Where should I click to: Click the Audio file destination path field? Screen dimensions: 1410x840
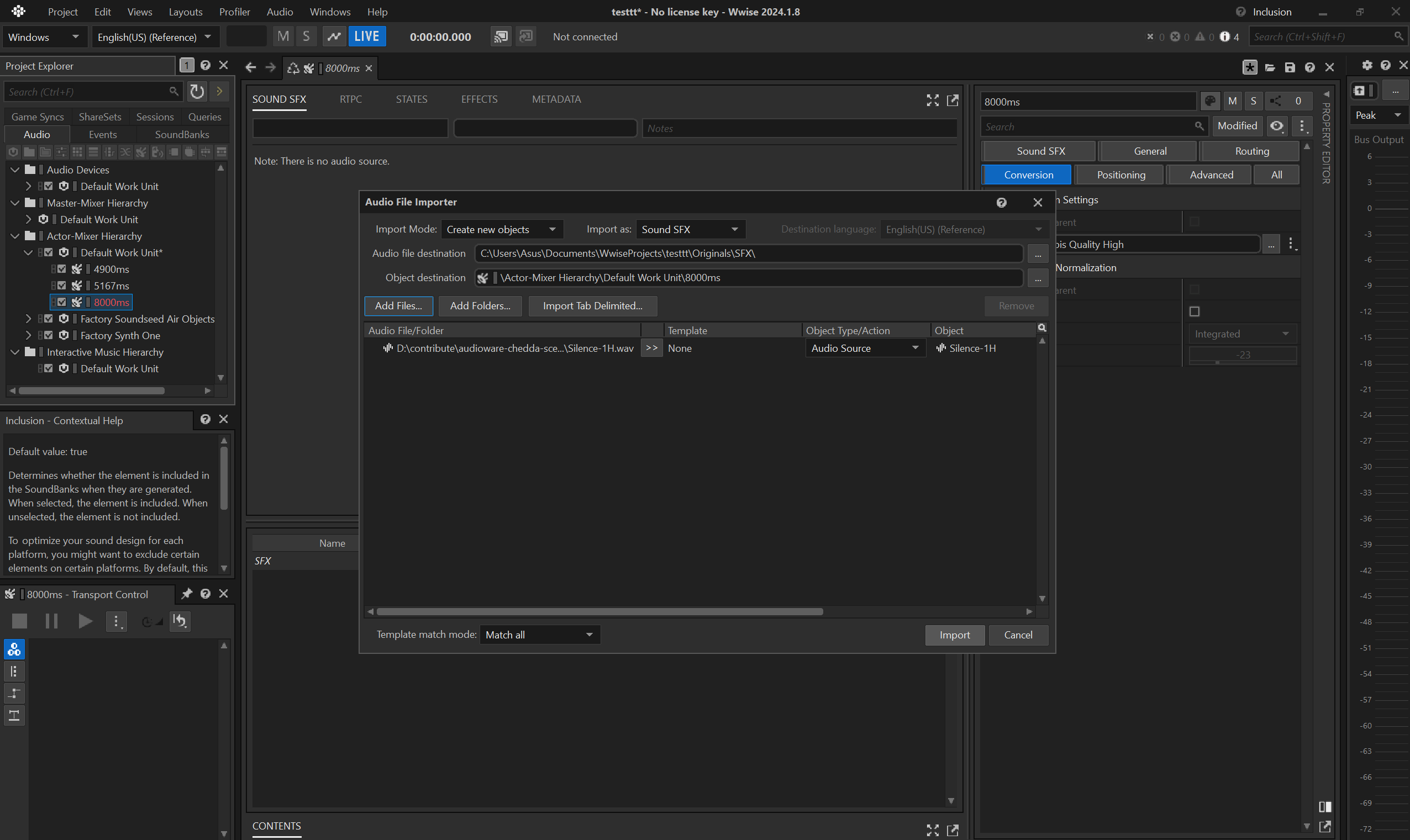748,253
